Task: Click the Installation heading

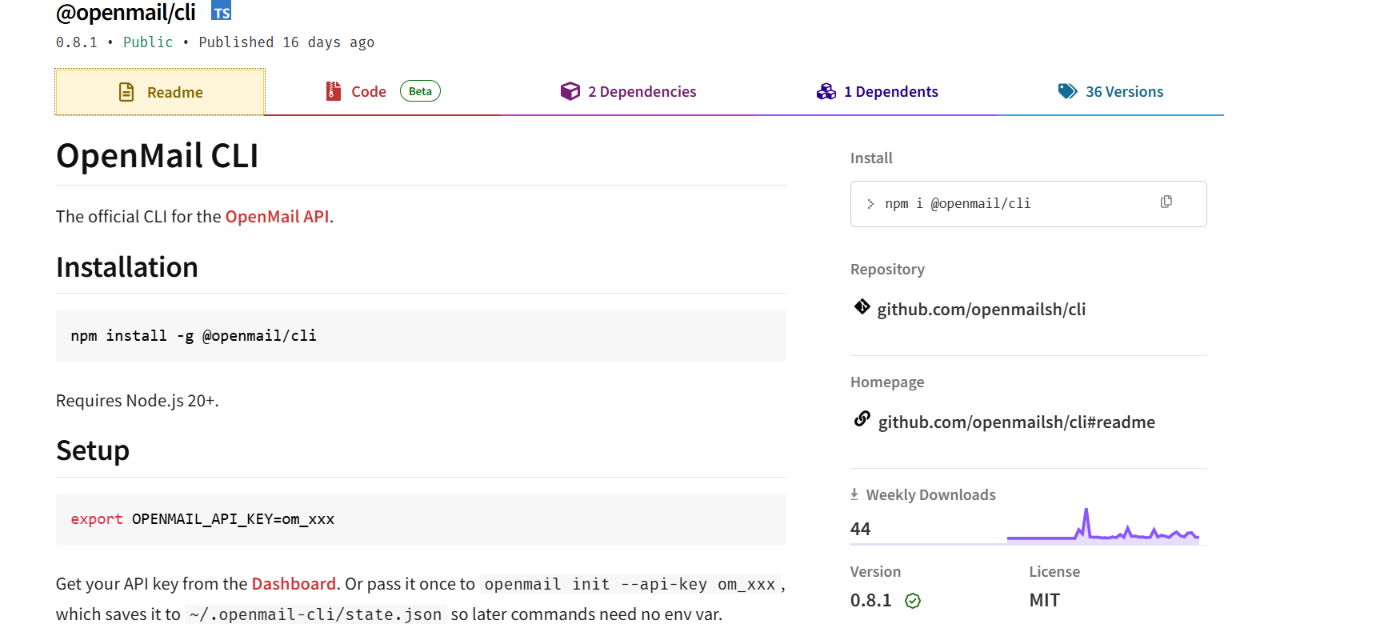Action: click(127, 267)
